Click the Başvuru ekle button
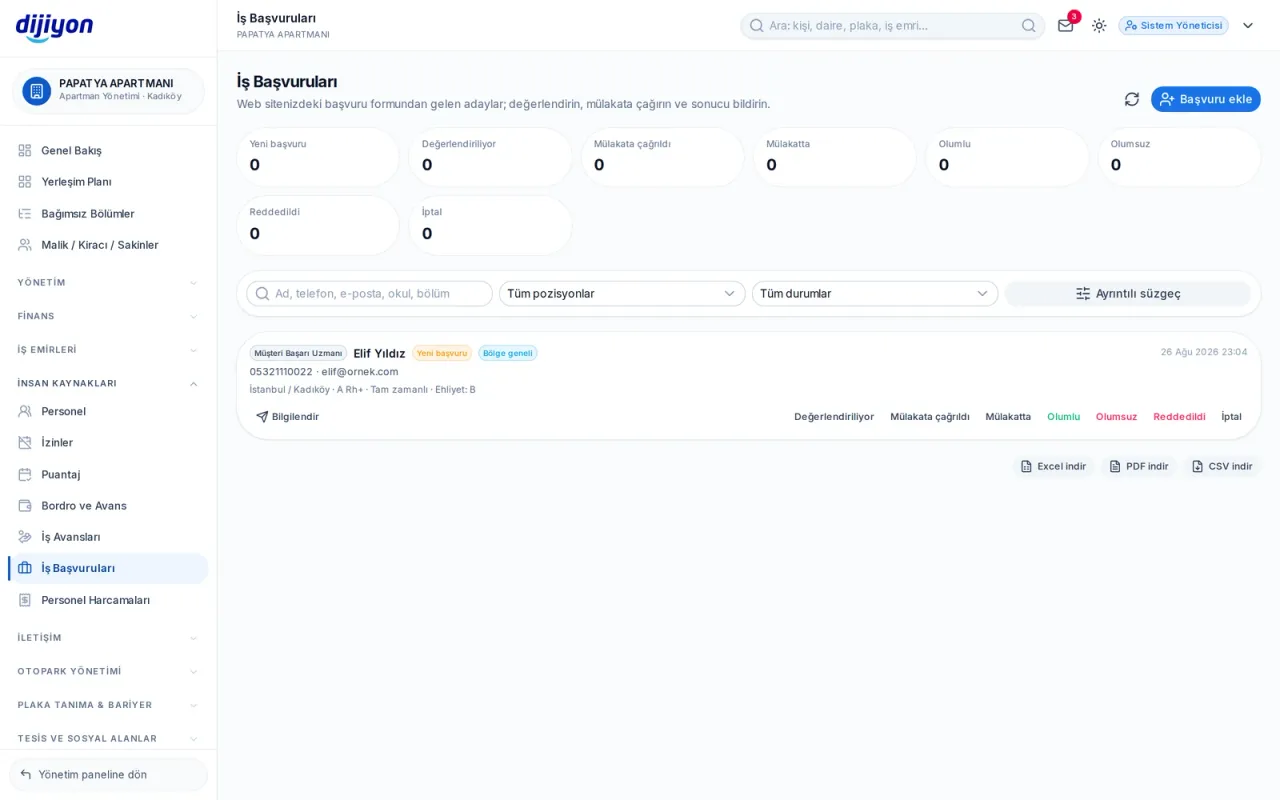 point(1206,99)
